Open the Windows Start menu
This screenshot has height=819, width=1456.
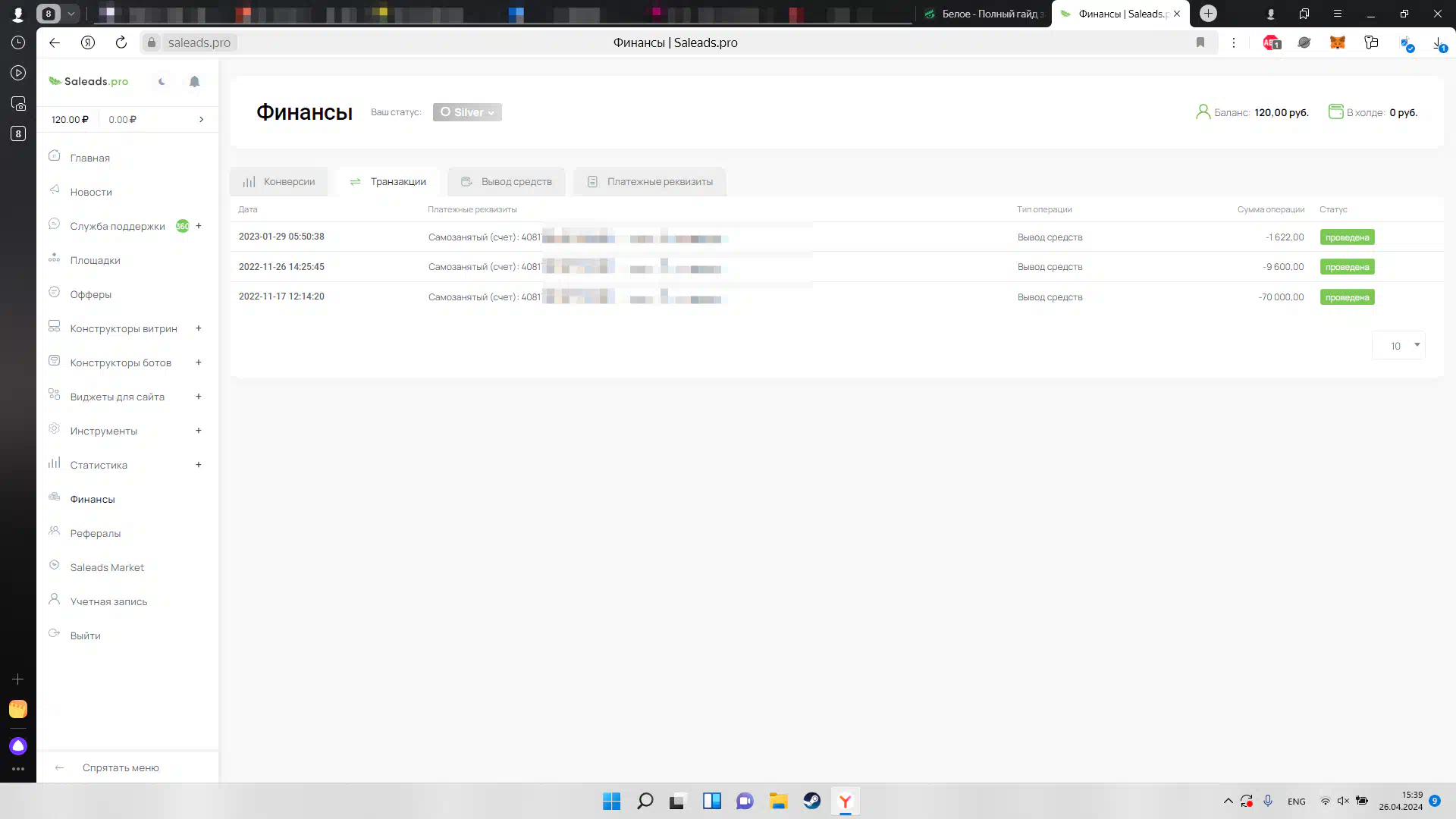point(611,801)
